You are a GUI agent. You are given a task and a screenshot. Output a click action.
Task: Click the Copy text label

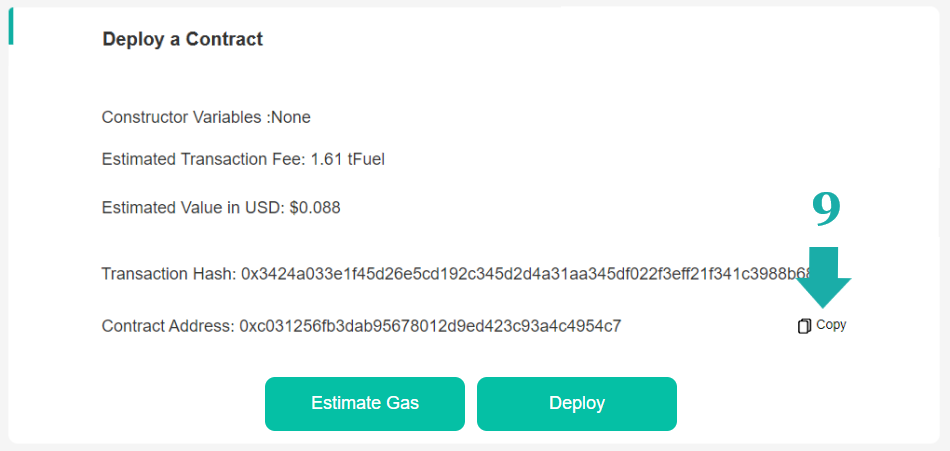pyautogui.click(x=831, y=325)
